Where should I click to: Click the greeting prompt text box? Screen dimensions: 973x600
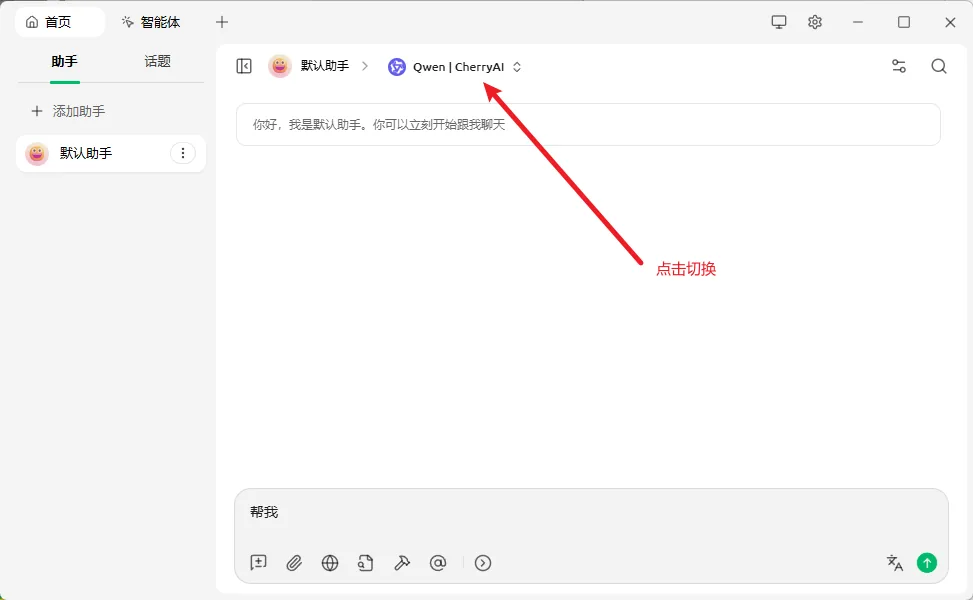point(588,125)
